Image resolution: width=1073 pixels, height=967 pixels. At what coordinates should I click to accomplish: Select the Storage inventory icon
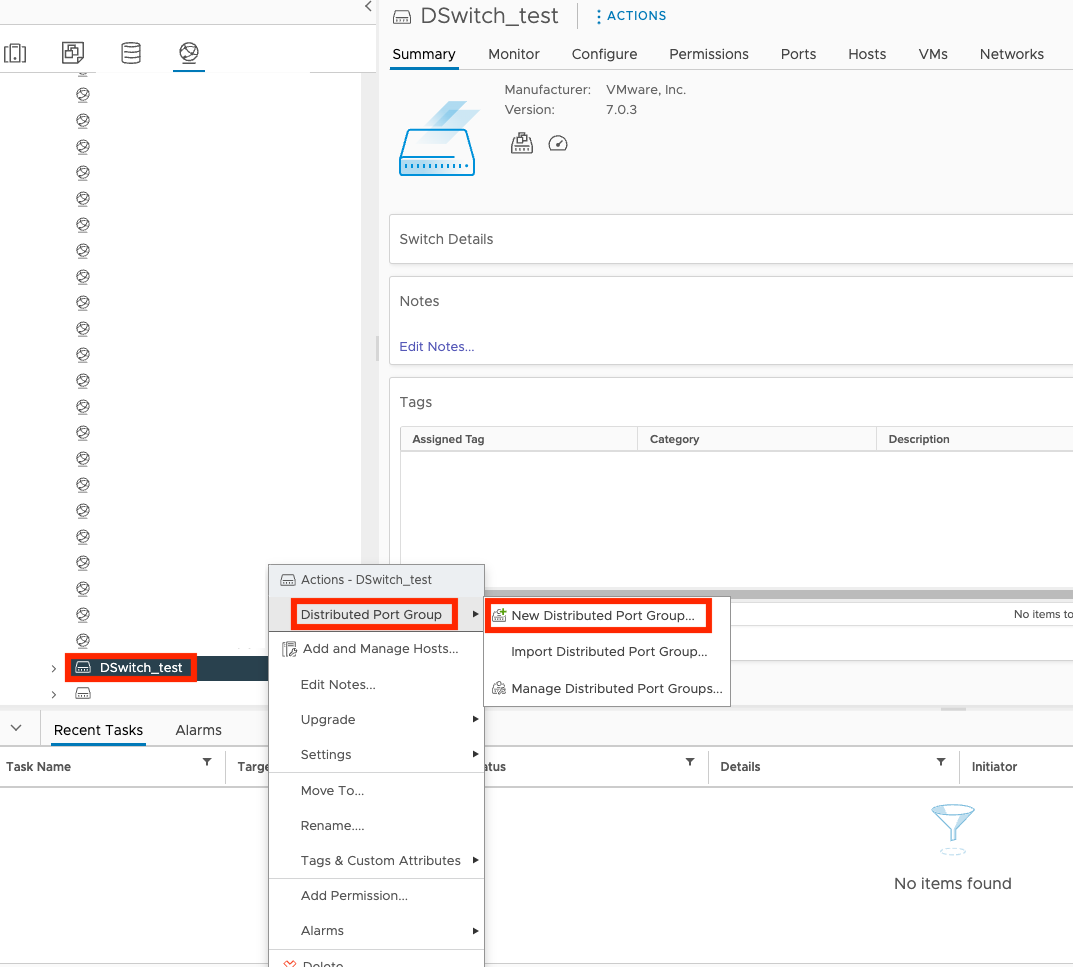[x=130, y=52]
